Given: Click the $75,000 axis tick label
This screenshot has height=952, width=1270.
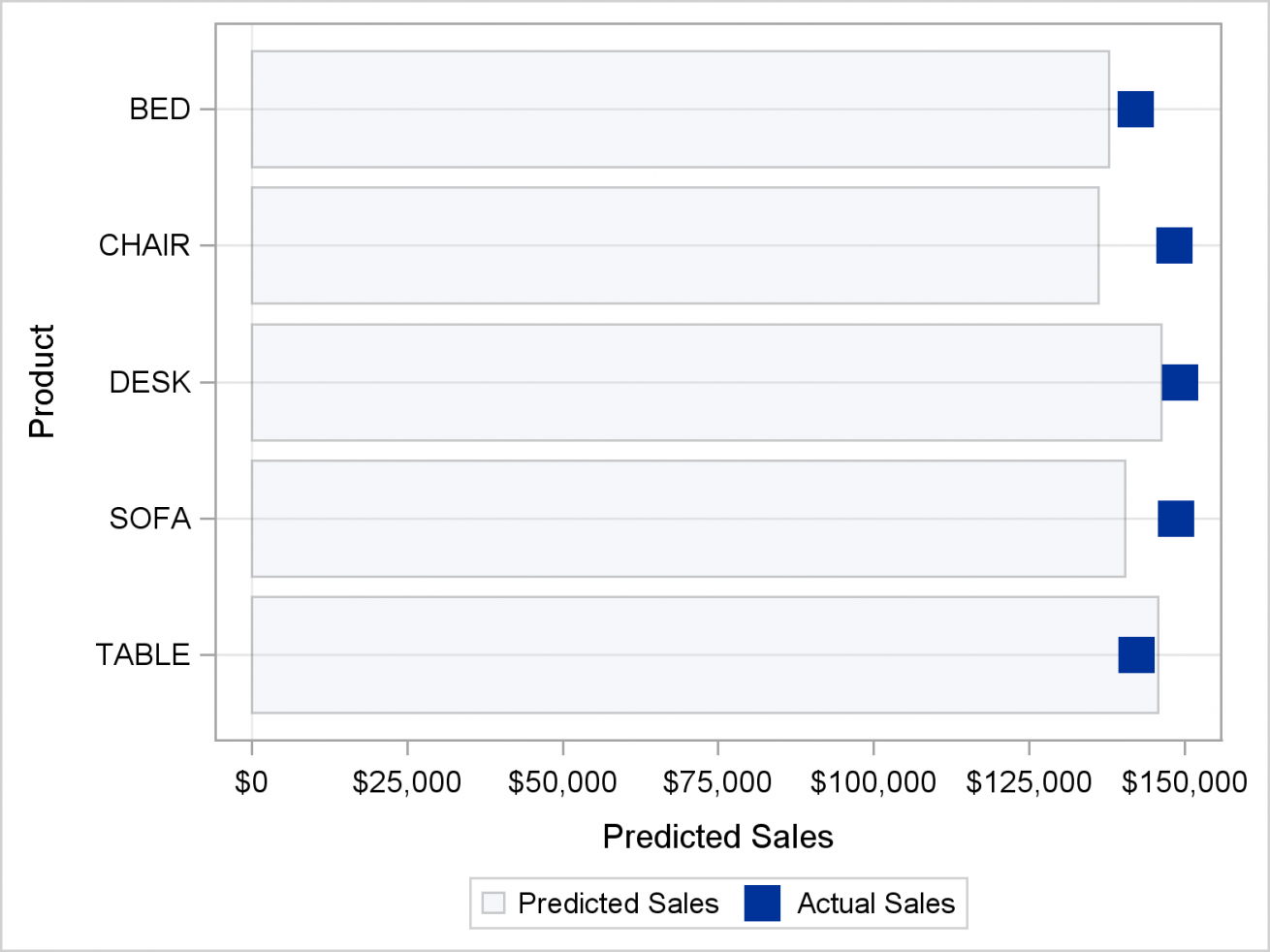Looking at the screenshot, I should pyautogui.click(x=717, y=782).
